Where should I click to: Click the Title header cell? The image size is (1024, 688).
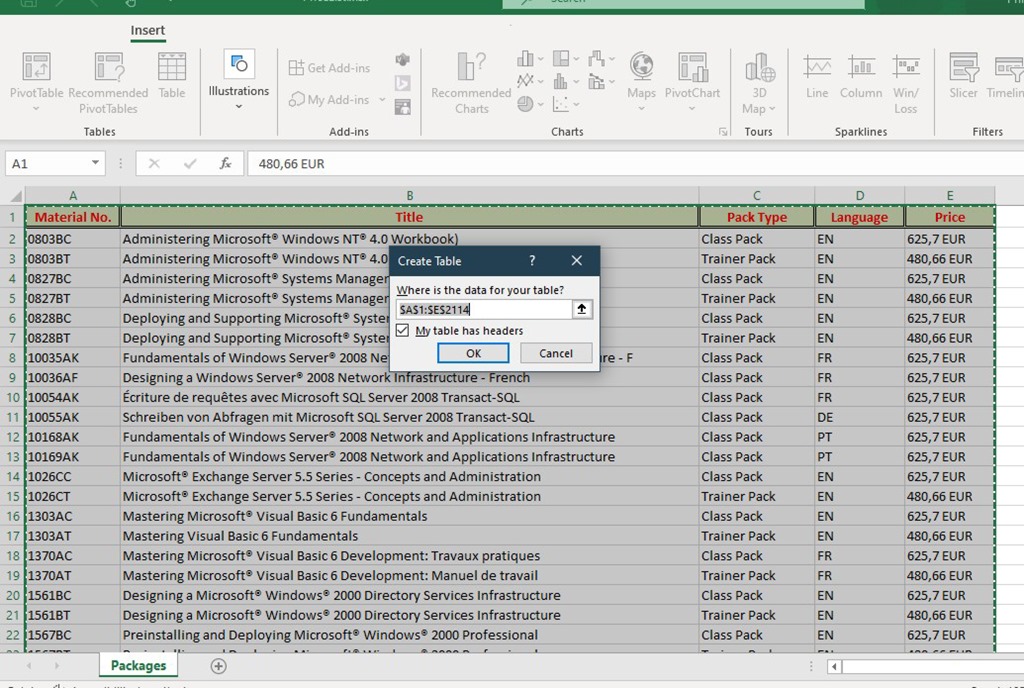[x=409, y=217]
